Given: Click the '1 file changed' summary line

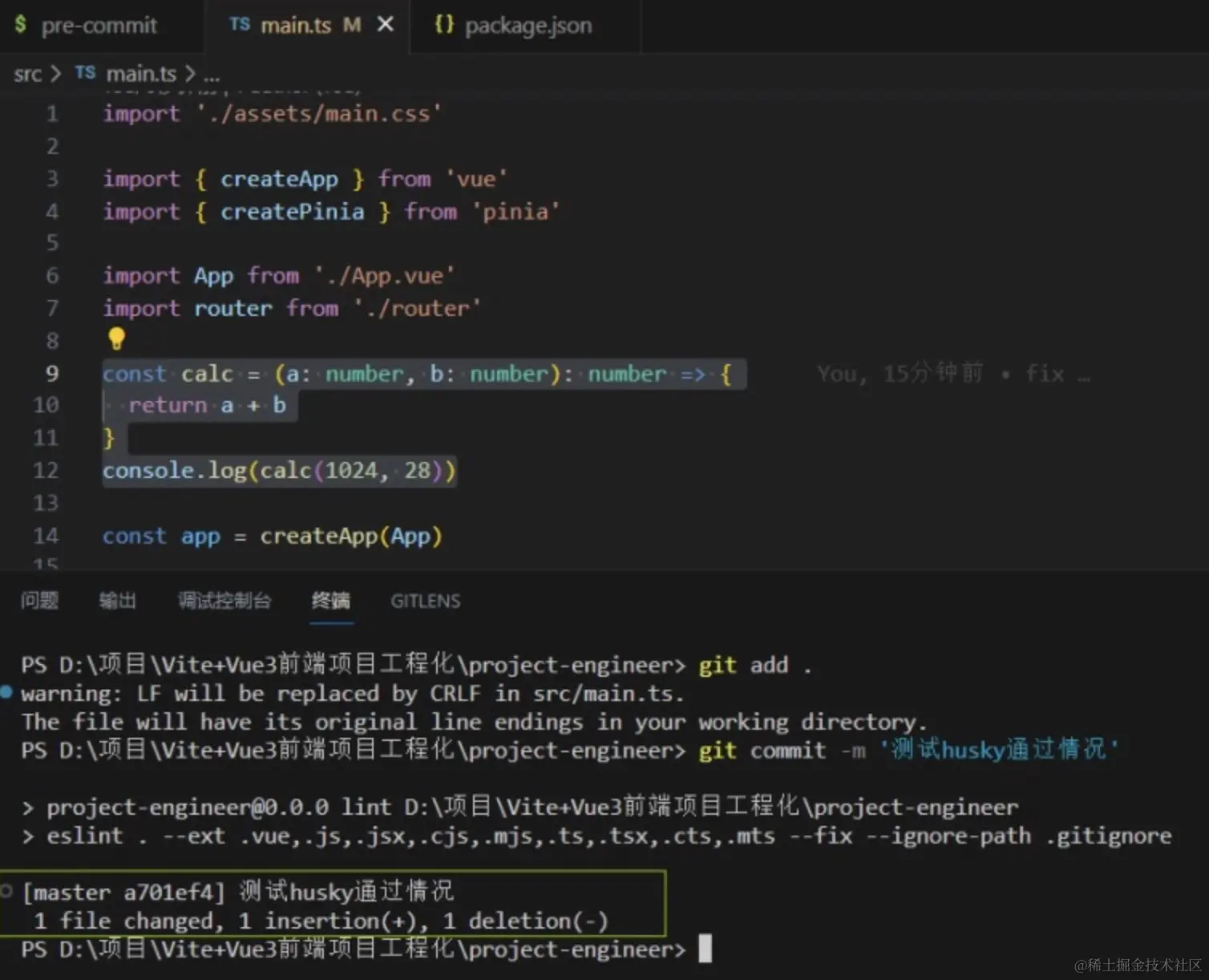Looking at the screenshot, I should tap(321, 921).
